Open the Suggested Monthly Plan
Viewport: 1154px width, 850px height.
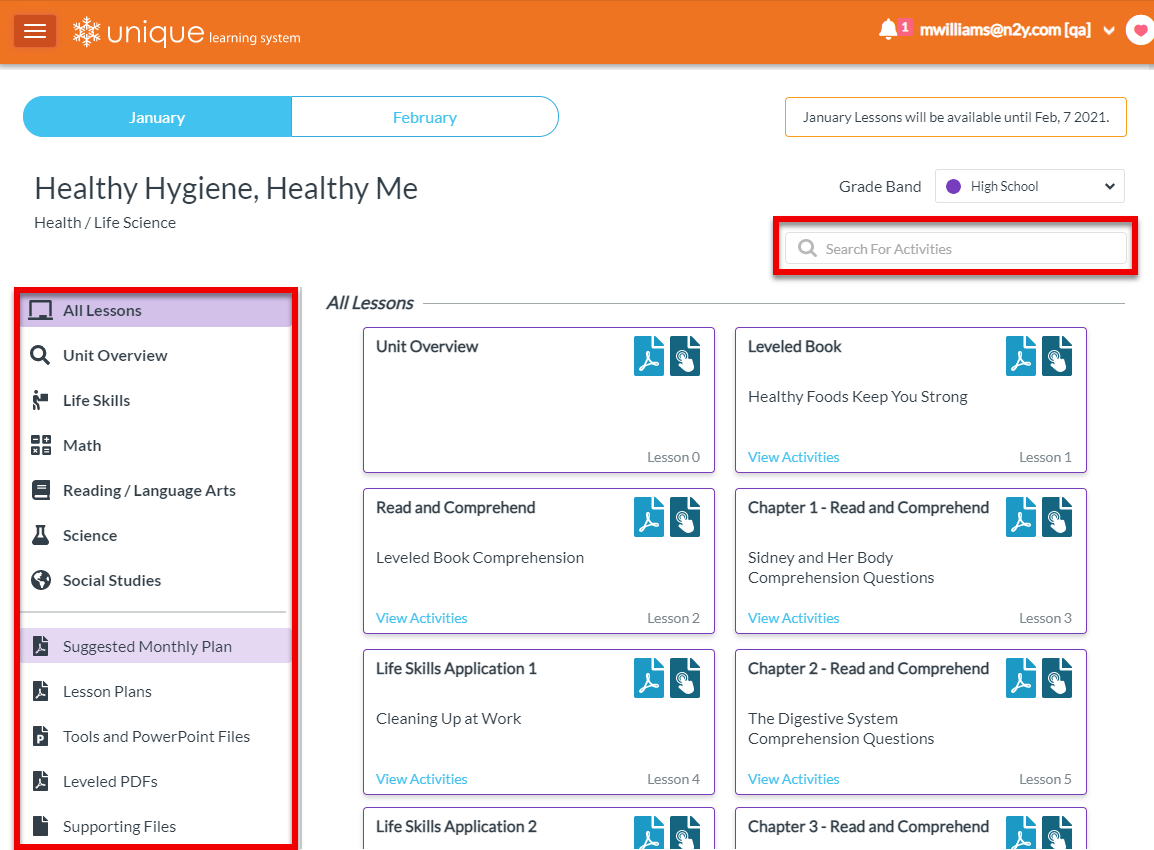[156, 646]
